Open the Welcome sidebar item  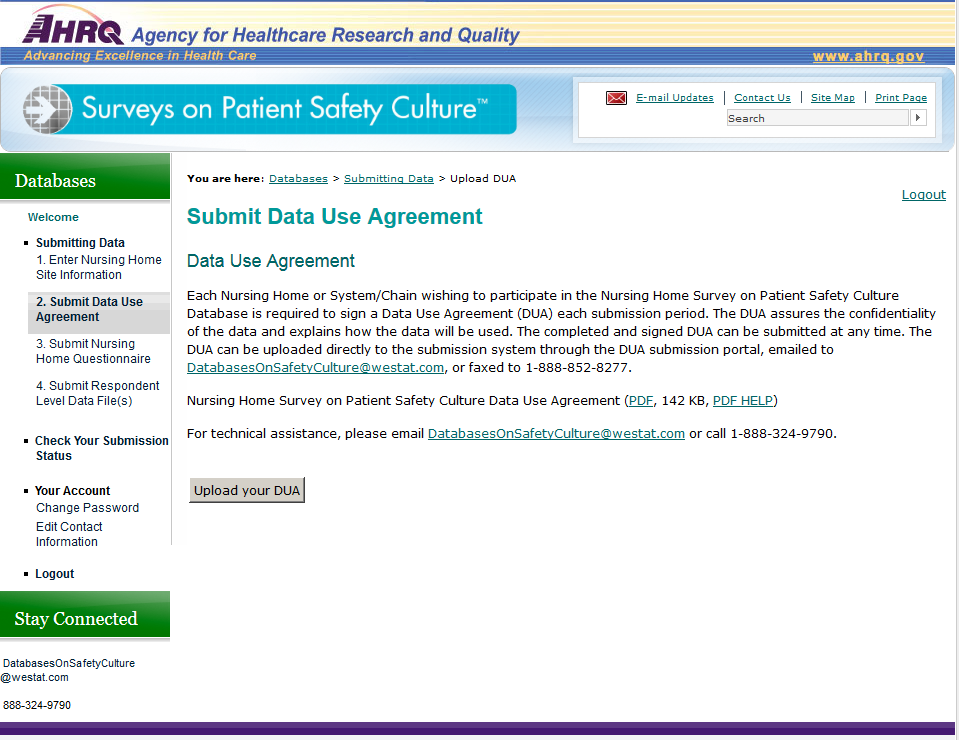coord(53,217)
